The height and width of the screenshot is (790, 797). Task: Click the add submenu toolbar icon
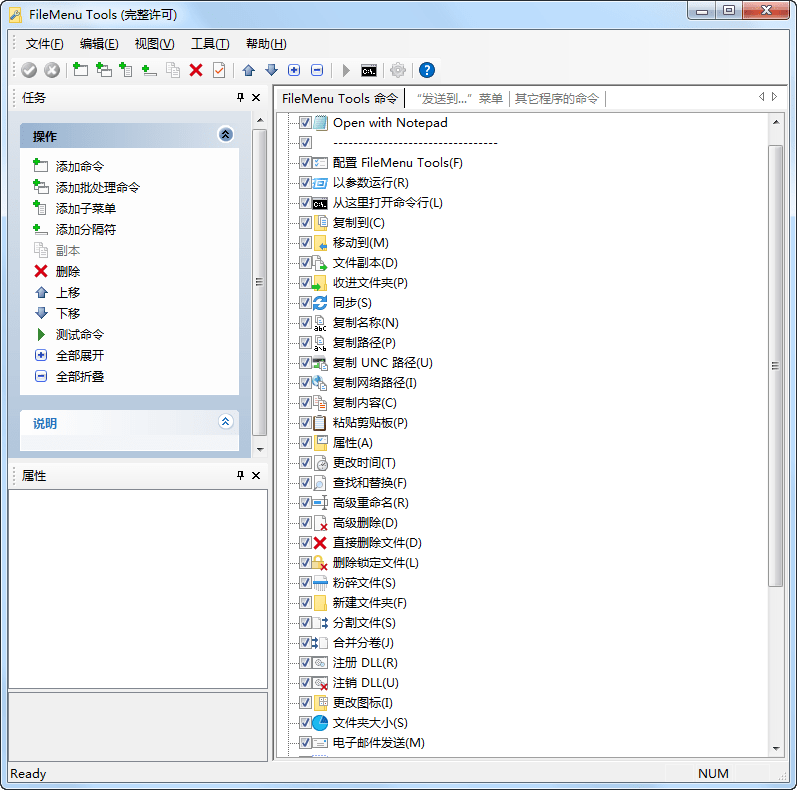(126, 70)
